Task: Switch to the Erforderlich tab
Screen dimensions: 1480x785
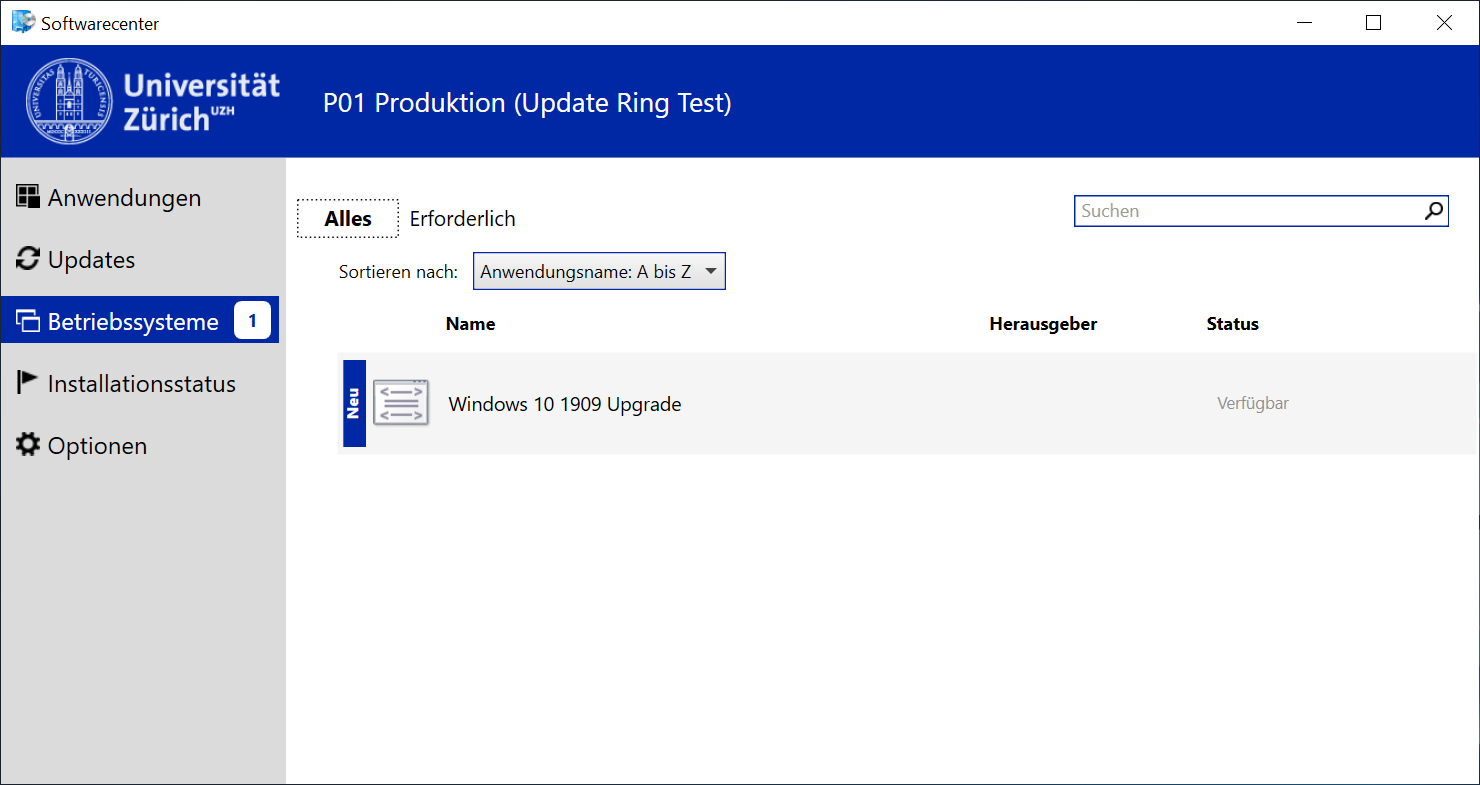Action: point(463,218)
